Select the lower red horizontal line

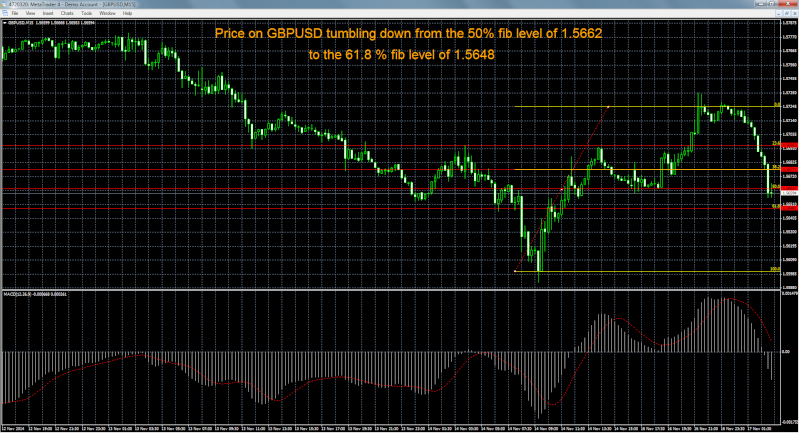[x=300, y=207]
